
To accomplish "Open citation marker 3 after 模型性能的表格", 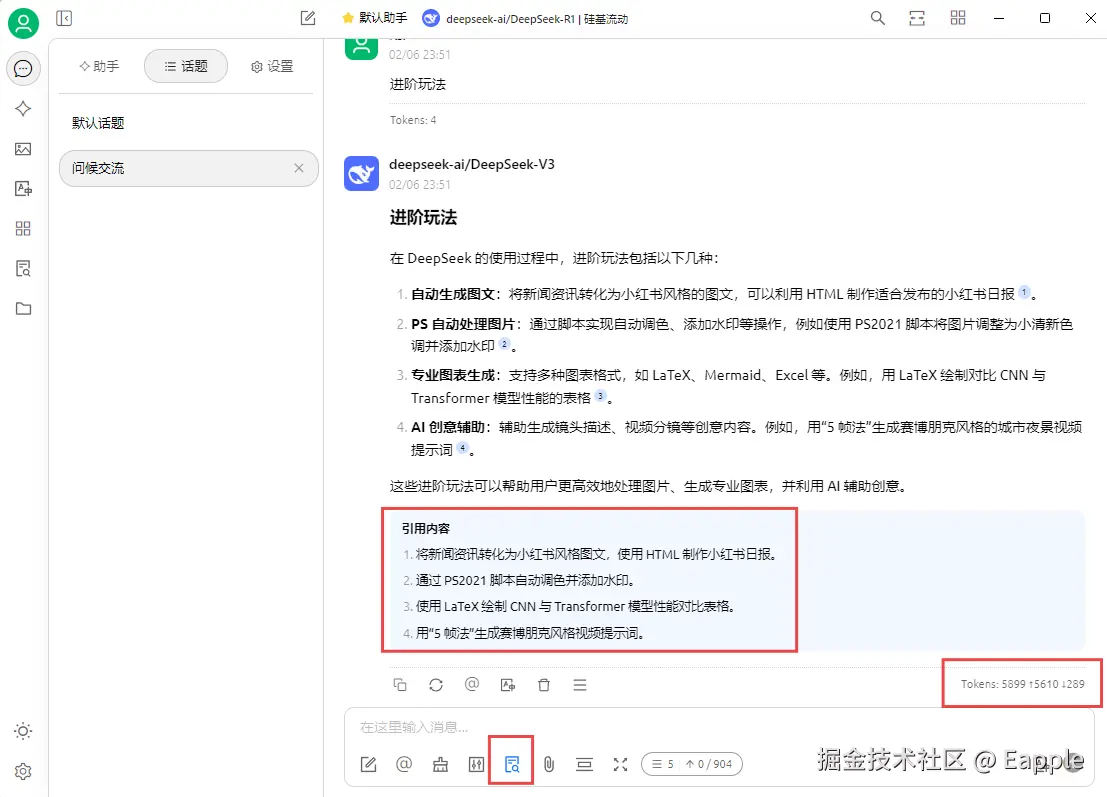I will point(600,396).
